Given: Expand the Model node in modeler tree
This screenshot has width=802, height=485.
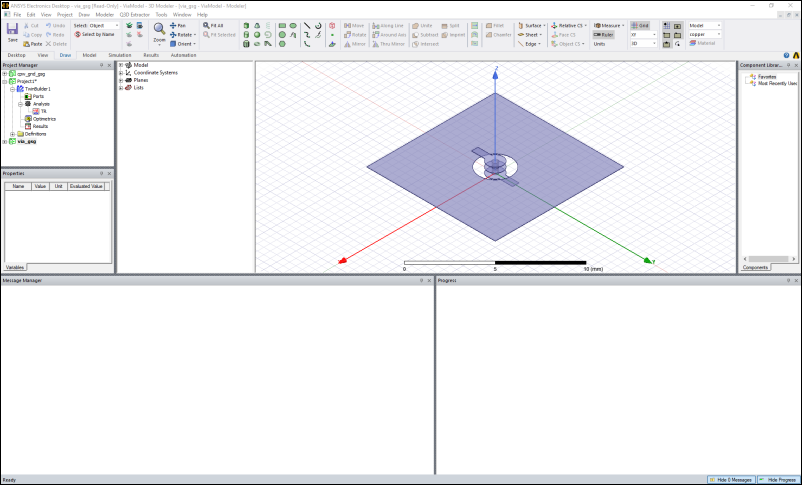Looking at the screenshot, I should coord(121,65).
